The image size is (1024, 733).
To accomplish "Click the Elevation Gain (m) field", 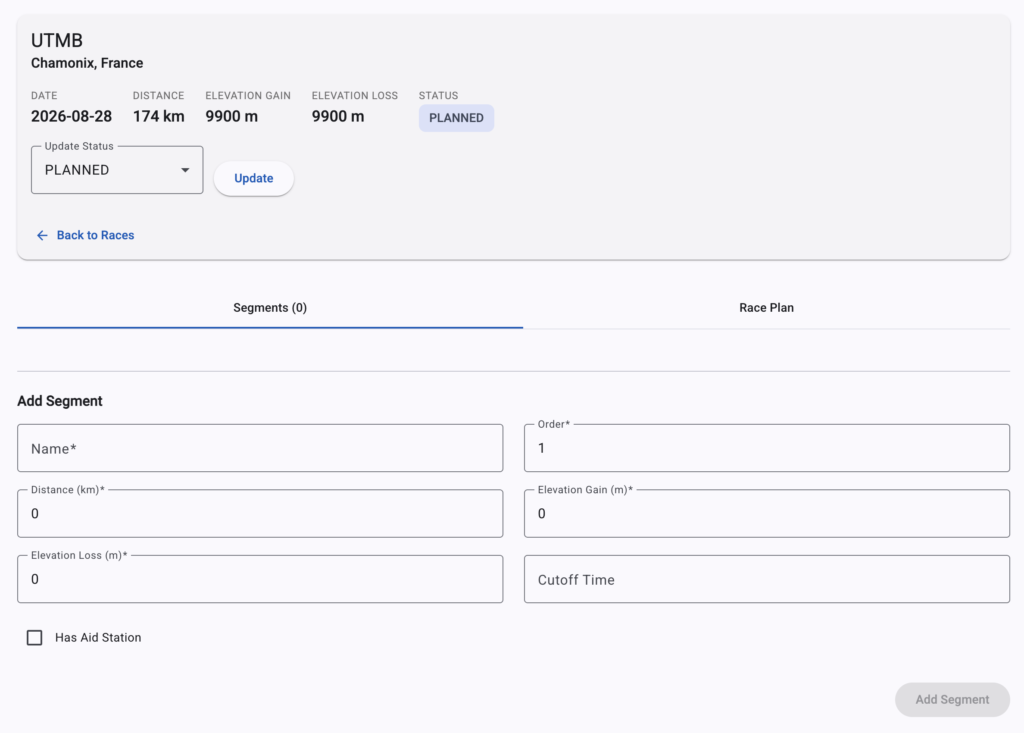I will [x=766, y=514].
